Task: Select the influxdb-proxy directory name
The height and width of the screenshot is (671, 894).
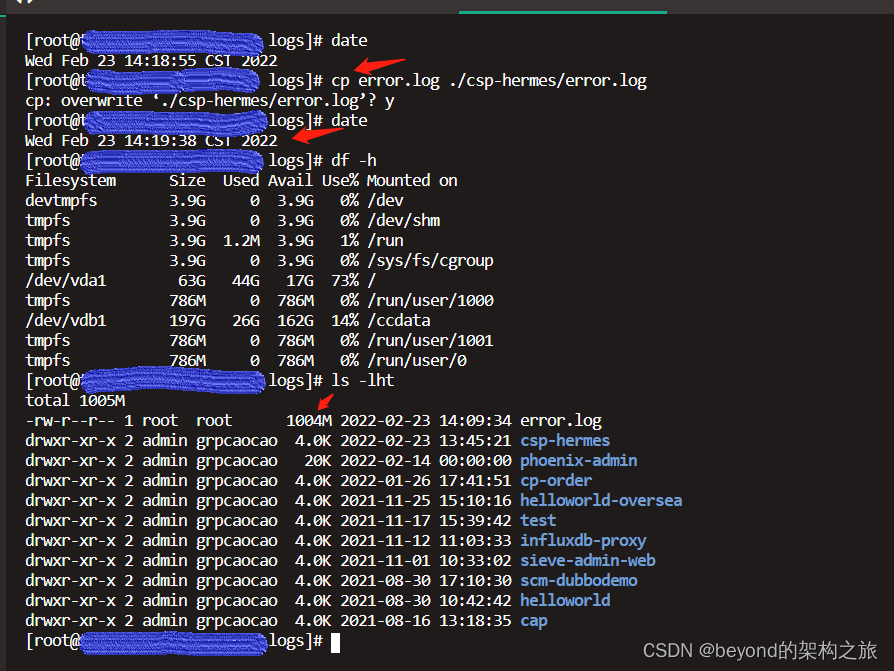Action: click(583, 539)
